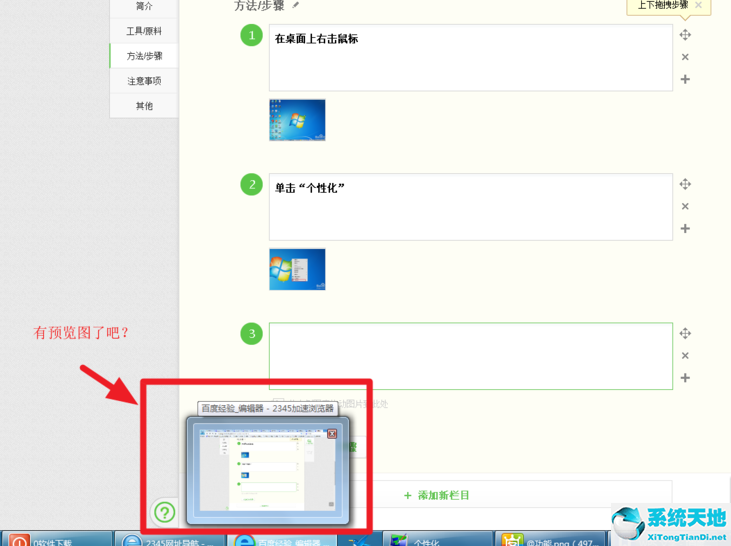Screen dimensions: 731x546
Task: Click the pencil edit icon beside 方法/步骤 heading
Action: tap(296, 5)
